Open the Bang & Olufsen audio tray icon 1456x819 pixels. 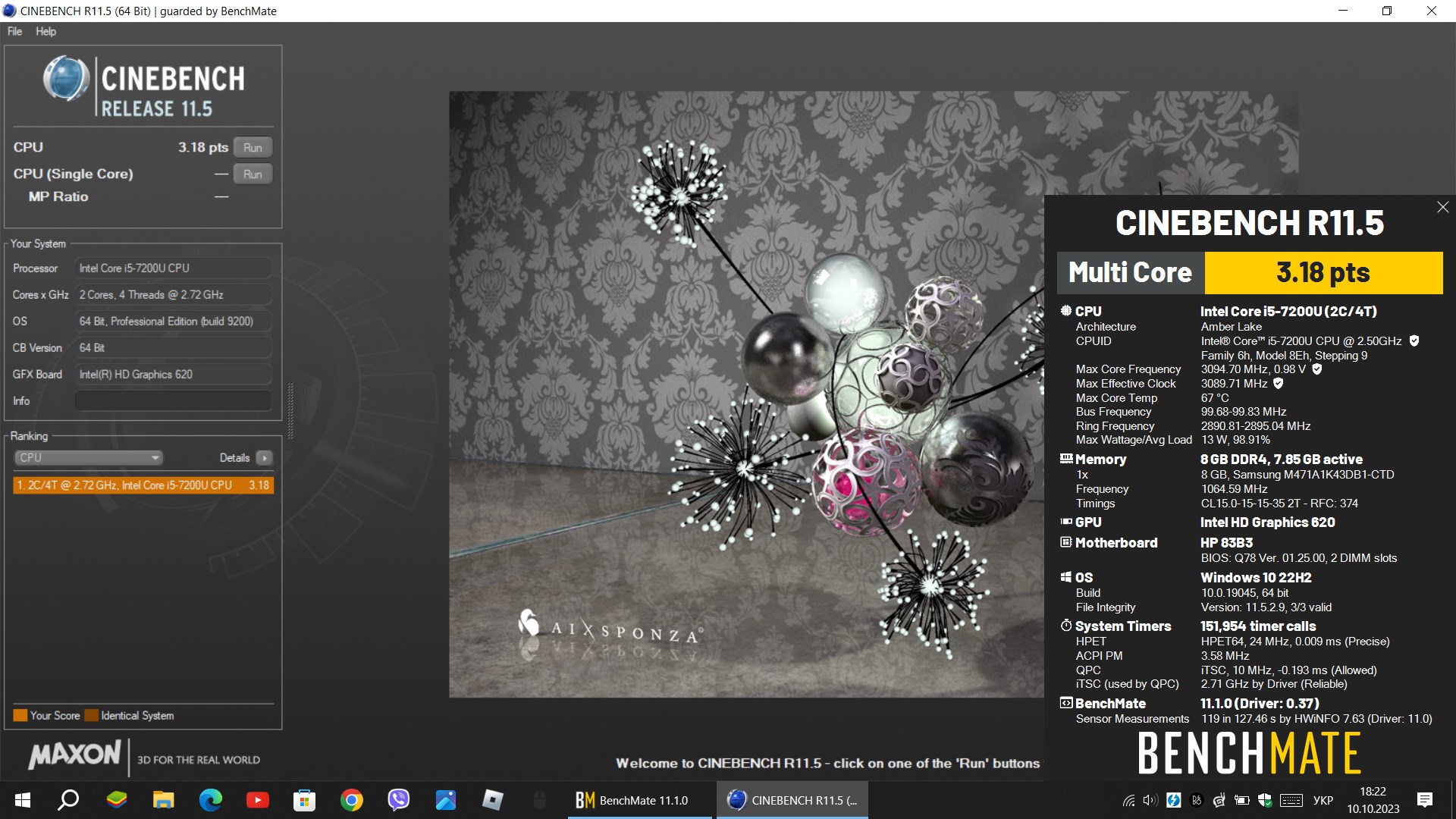[1197, 800]
